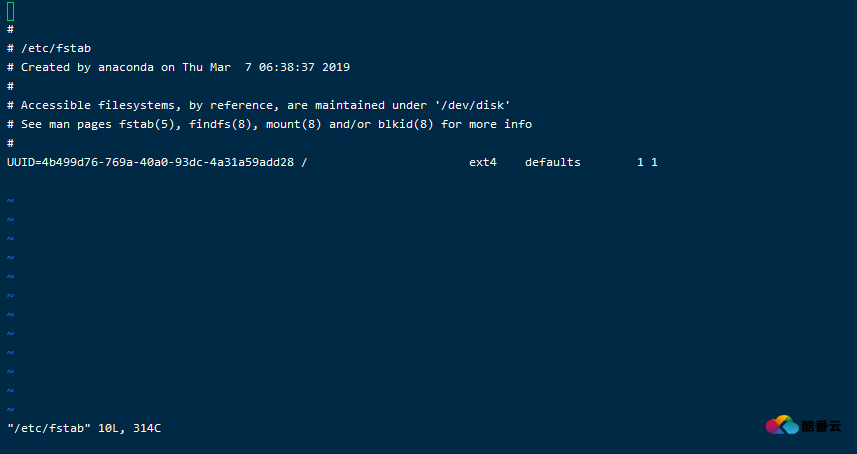Click the '/dev/disk' path text
The image size is (857, 454).
click(x=472, y=105)
